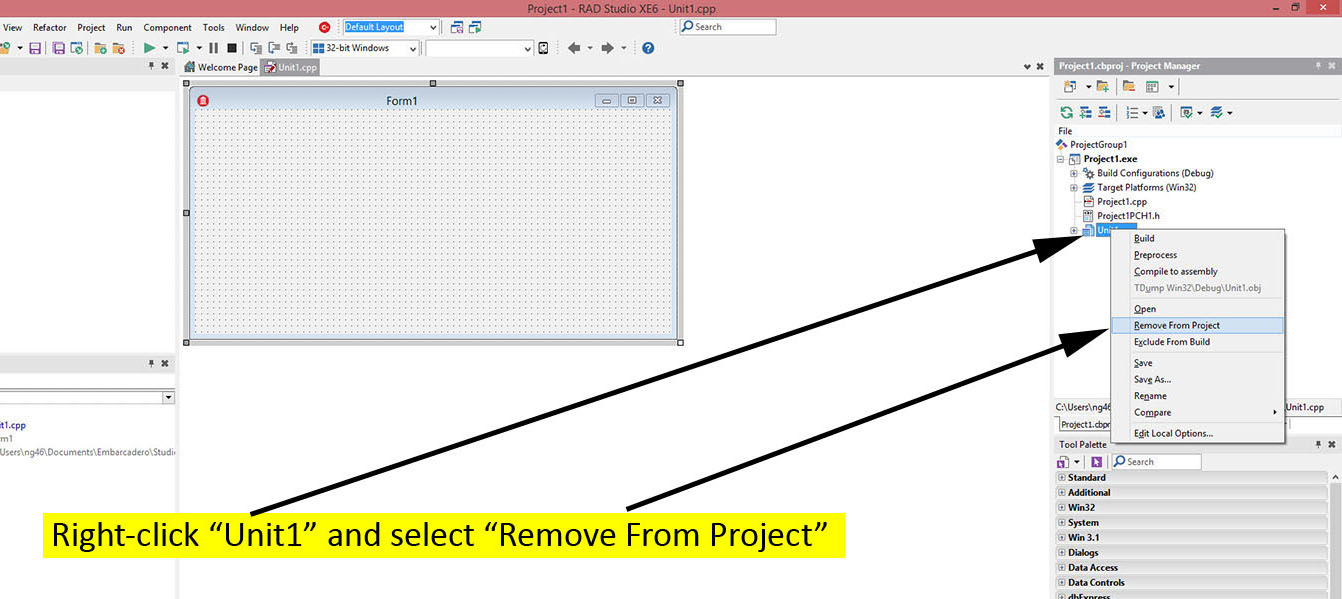This screenshot has height=599, width=1342.
Task: Click the Tool Palette Search box
Action: tap(1156, 462)
